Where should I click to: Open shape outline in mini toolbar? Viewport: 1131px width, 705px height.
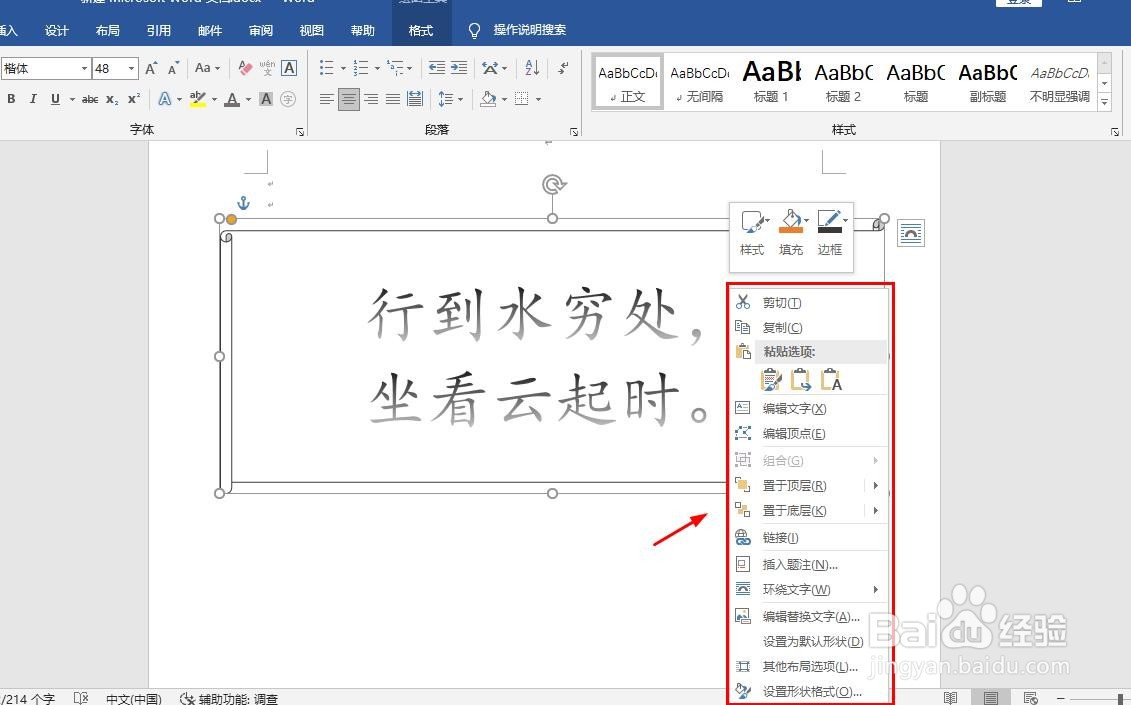tap(830, 233)
